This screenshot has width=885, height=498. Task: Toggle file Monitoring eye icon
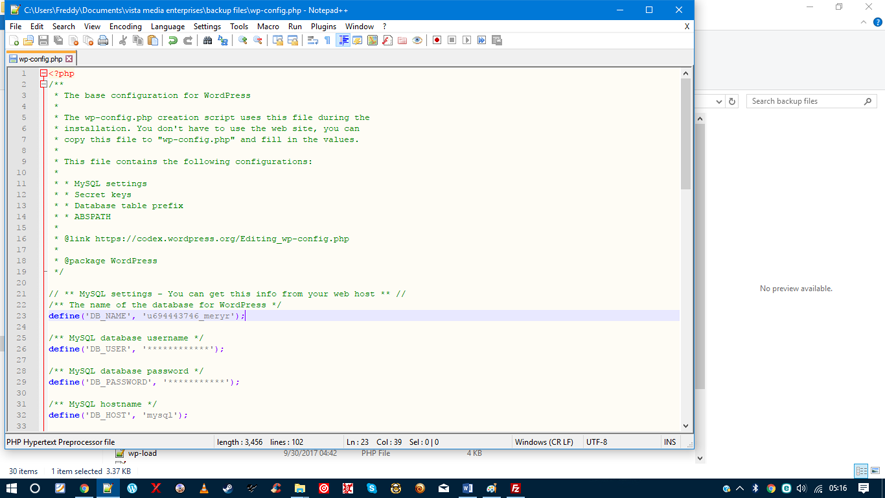click(x=417, y=40)
